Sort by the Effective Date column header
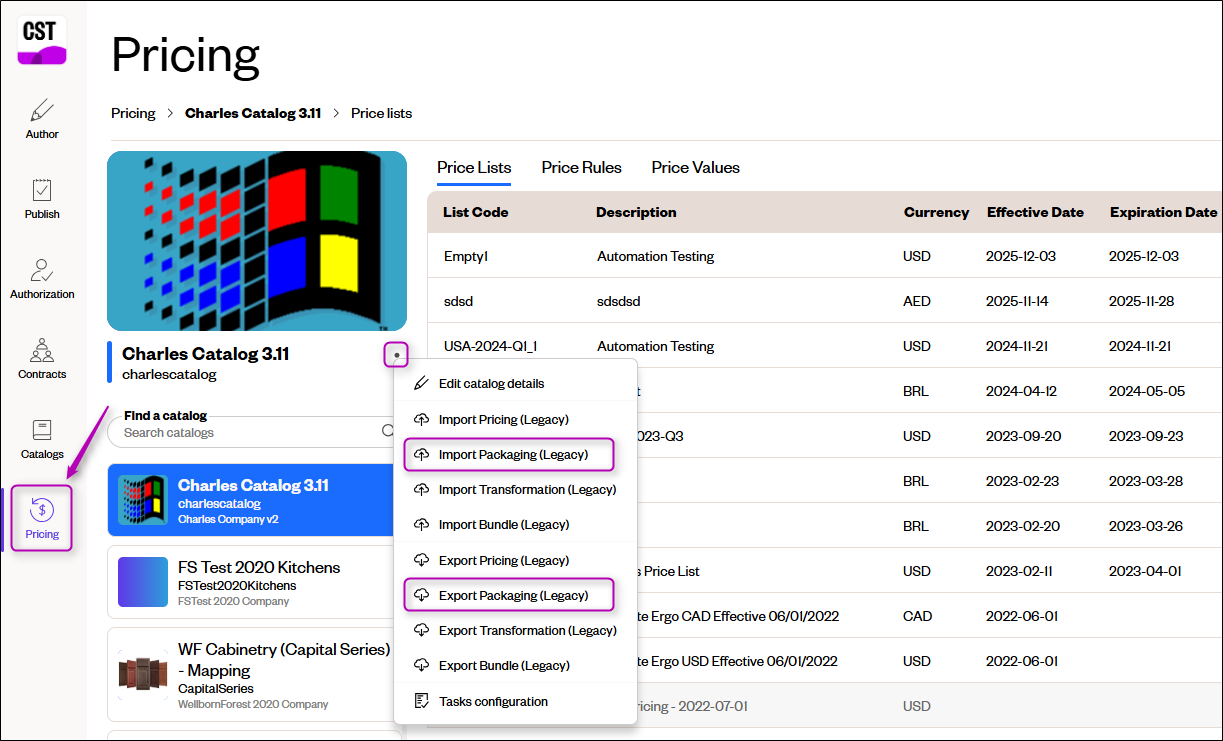Viewport: 1223px width, 741px height. [1035, 212]
